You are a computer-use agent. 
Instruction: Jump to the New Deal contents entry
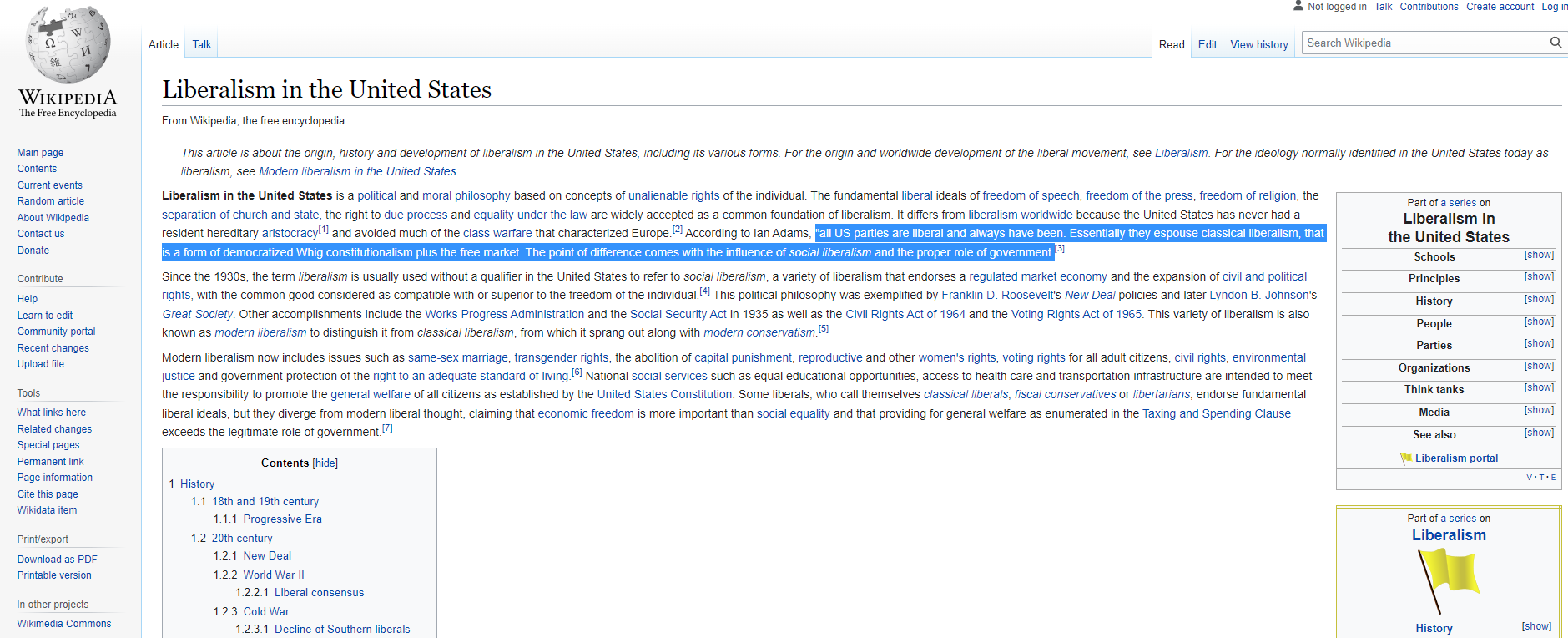(267, 556)
